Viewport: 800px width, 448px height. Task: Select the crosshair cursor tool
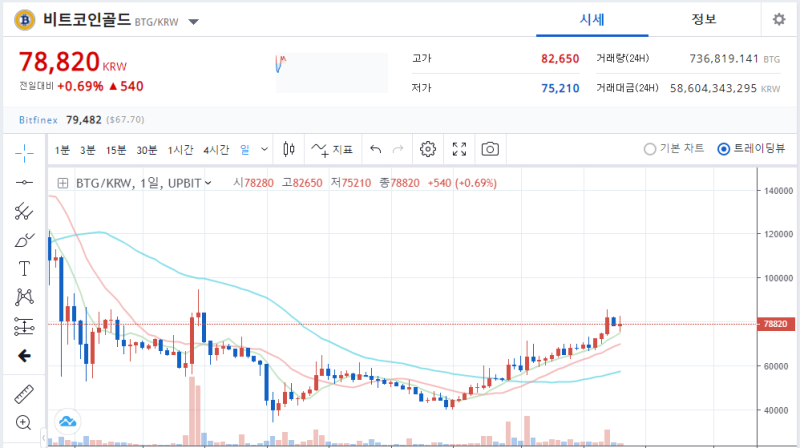(x=24, y=153)
